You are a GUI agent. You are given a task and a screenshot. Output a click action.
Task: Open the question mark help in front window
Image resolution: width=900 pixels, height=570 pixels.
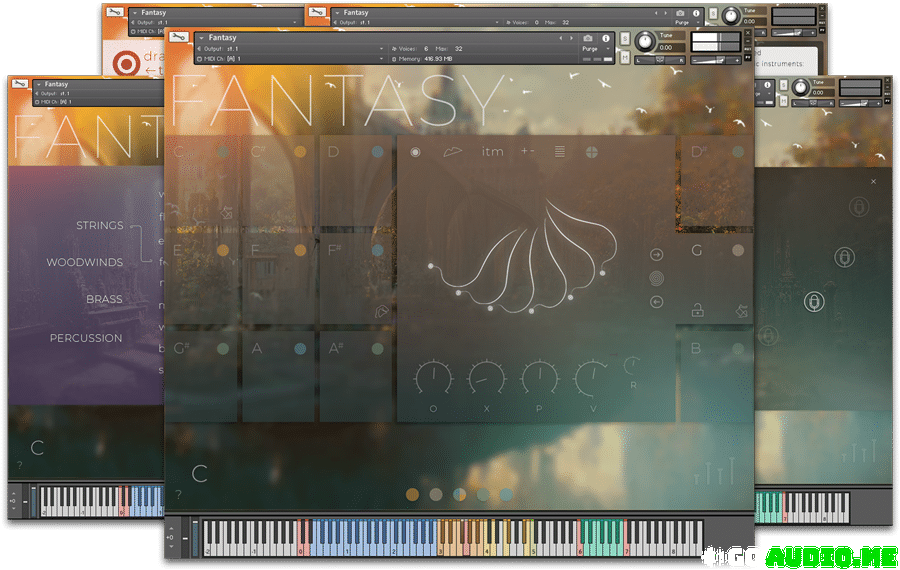click(179, 494)
